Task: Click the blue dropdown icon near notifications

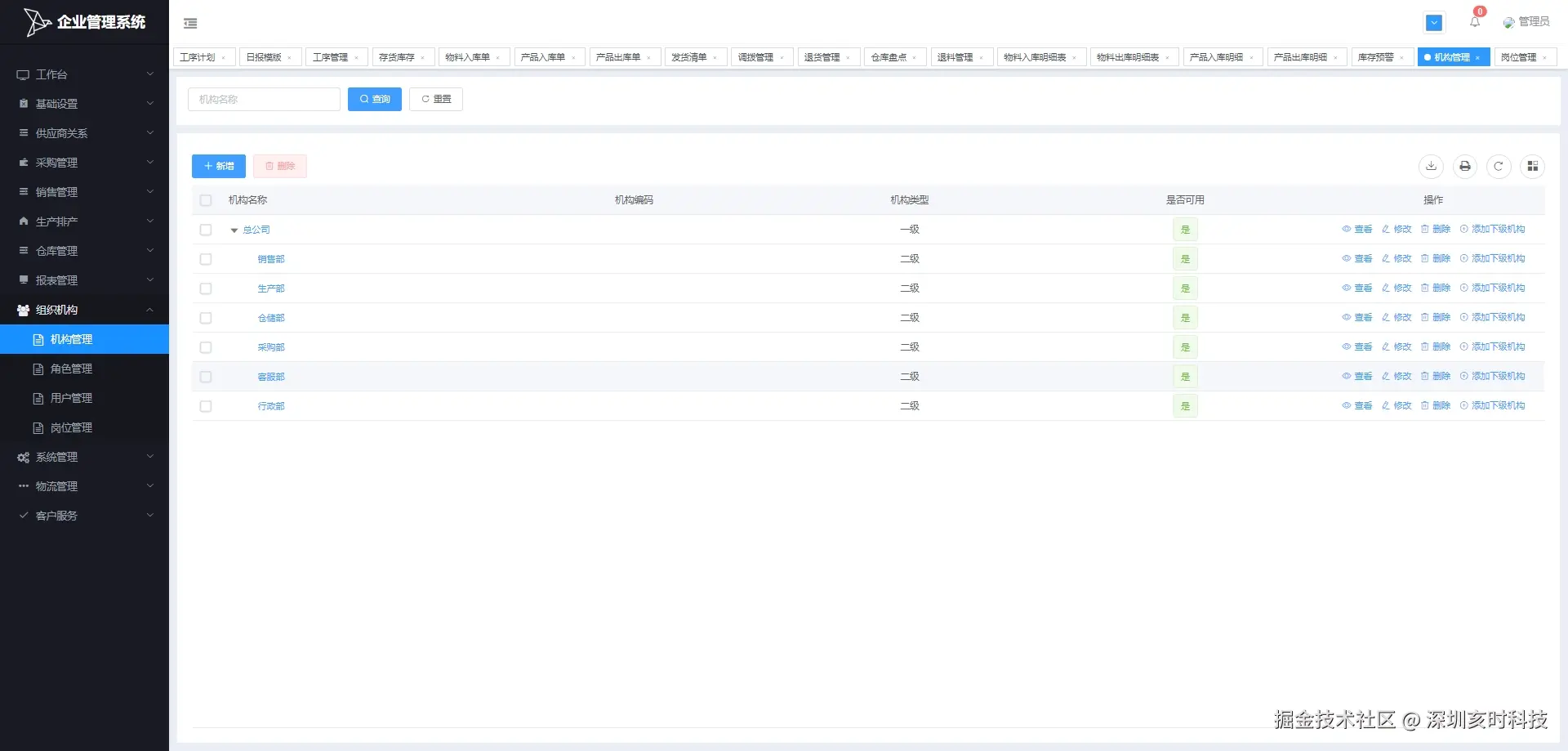Action: coord(1434,23)
